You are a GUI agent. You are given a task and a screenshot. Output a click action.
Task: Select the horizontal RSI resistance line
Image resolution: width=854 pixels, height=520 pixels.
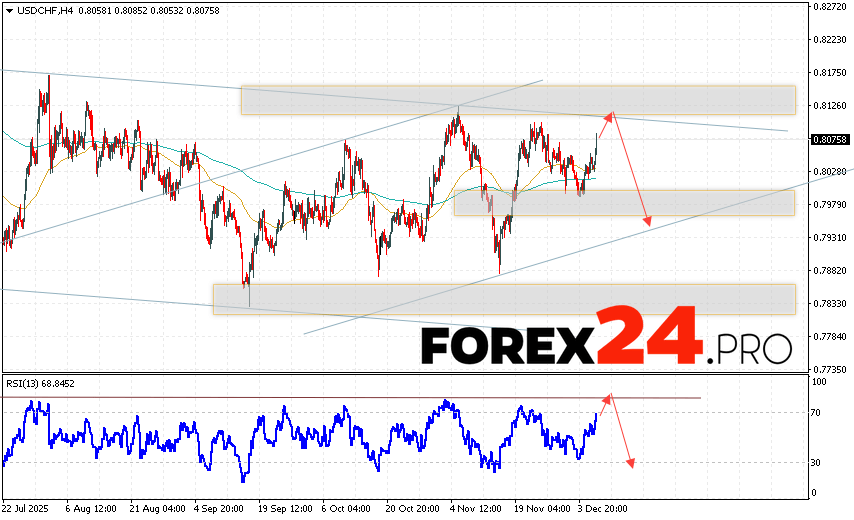[x=350, y=398]
